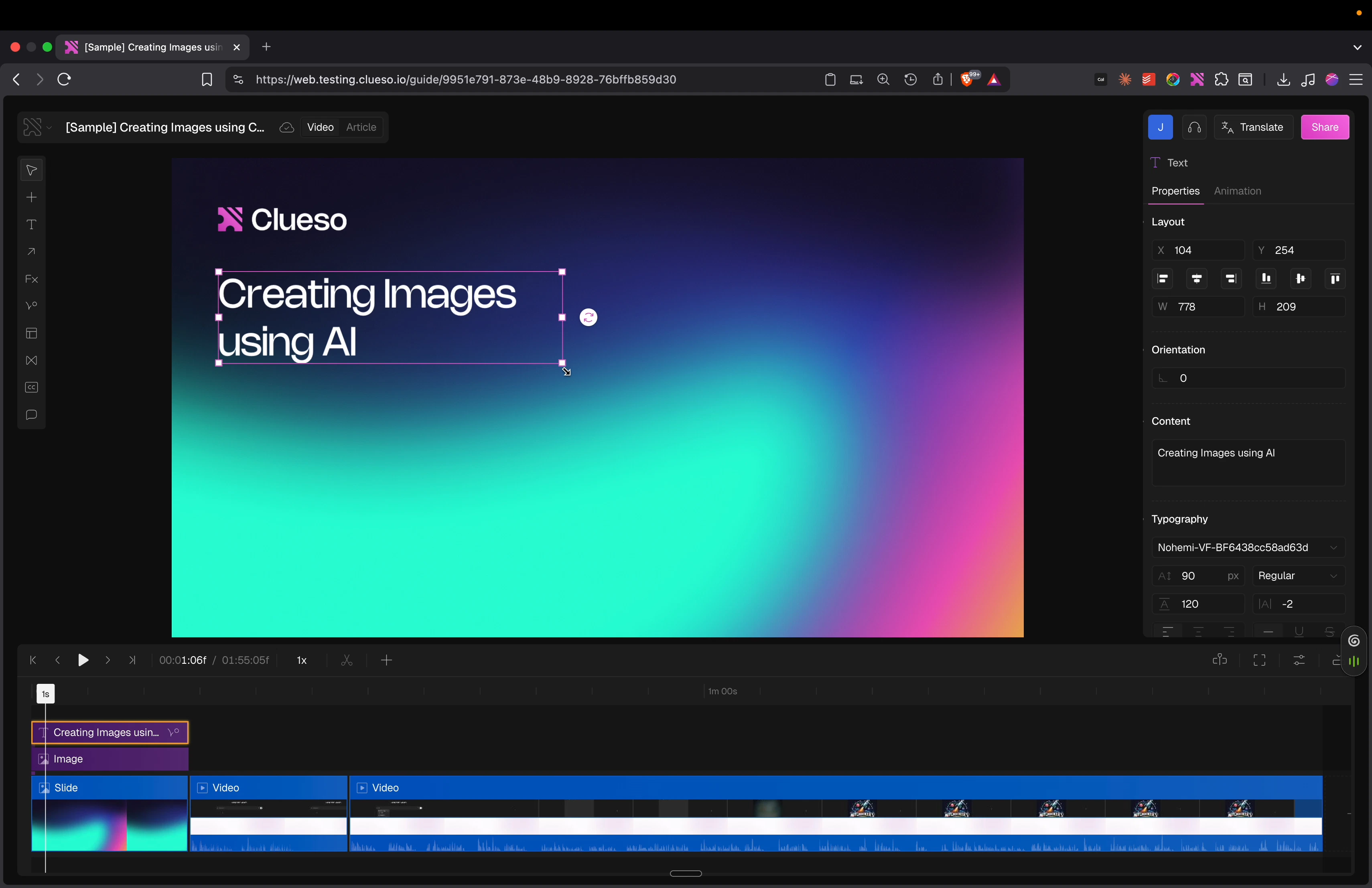The image size is (1372, 888).
Task: Click the split clip scissors icon
Action: (347, 660)
